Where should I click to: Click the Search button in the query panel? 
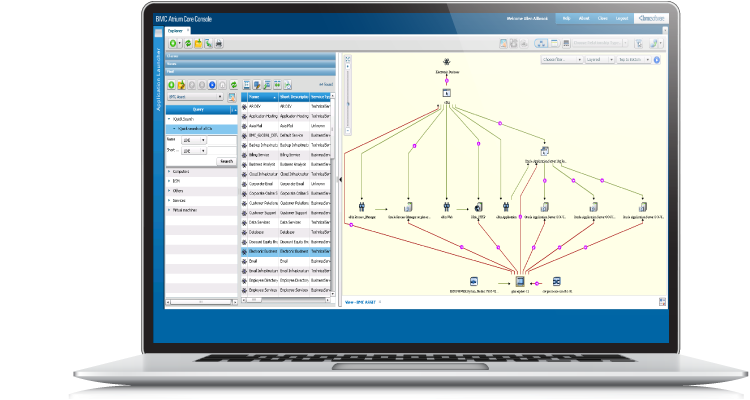pyautogui.click(x=226, y=160)
